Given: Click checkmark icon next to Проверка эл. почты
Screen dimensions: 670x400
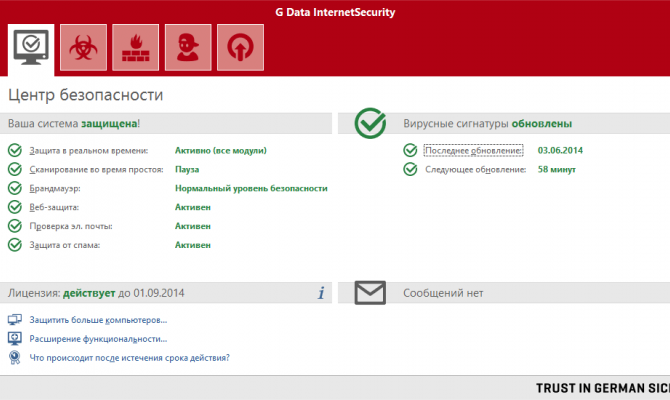Looking at the screenshot, I should [15, 226].
